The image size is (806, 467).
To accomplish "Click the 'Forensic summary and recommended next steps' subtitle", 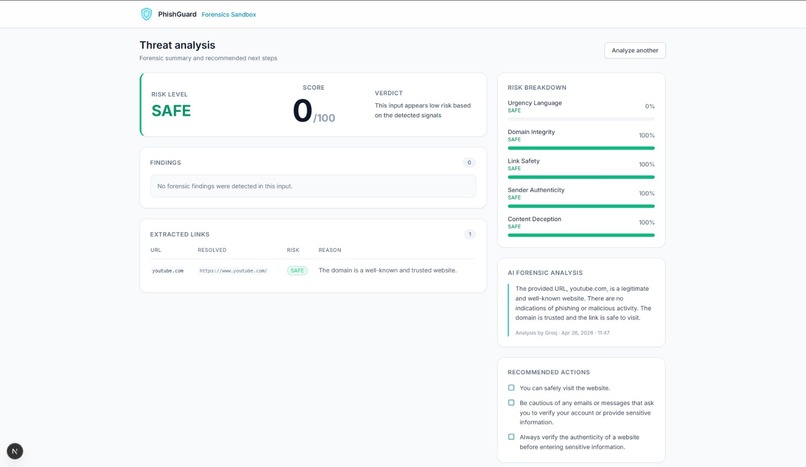I will 208,58.
